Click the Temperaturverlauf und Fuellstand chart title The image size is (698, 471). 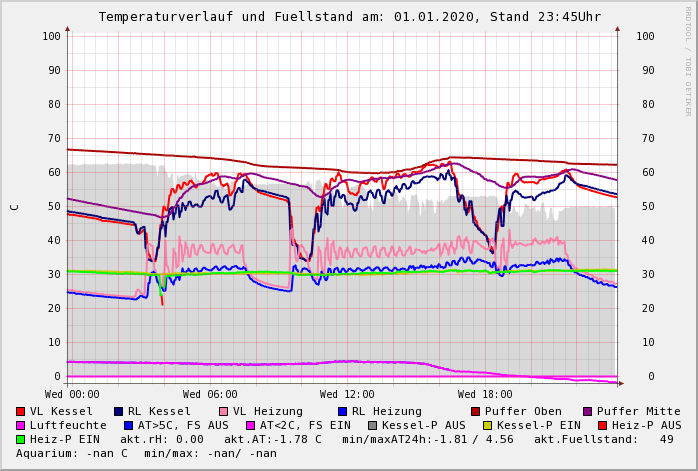pyautogui.click(x=349, y=17)
